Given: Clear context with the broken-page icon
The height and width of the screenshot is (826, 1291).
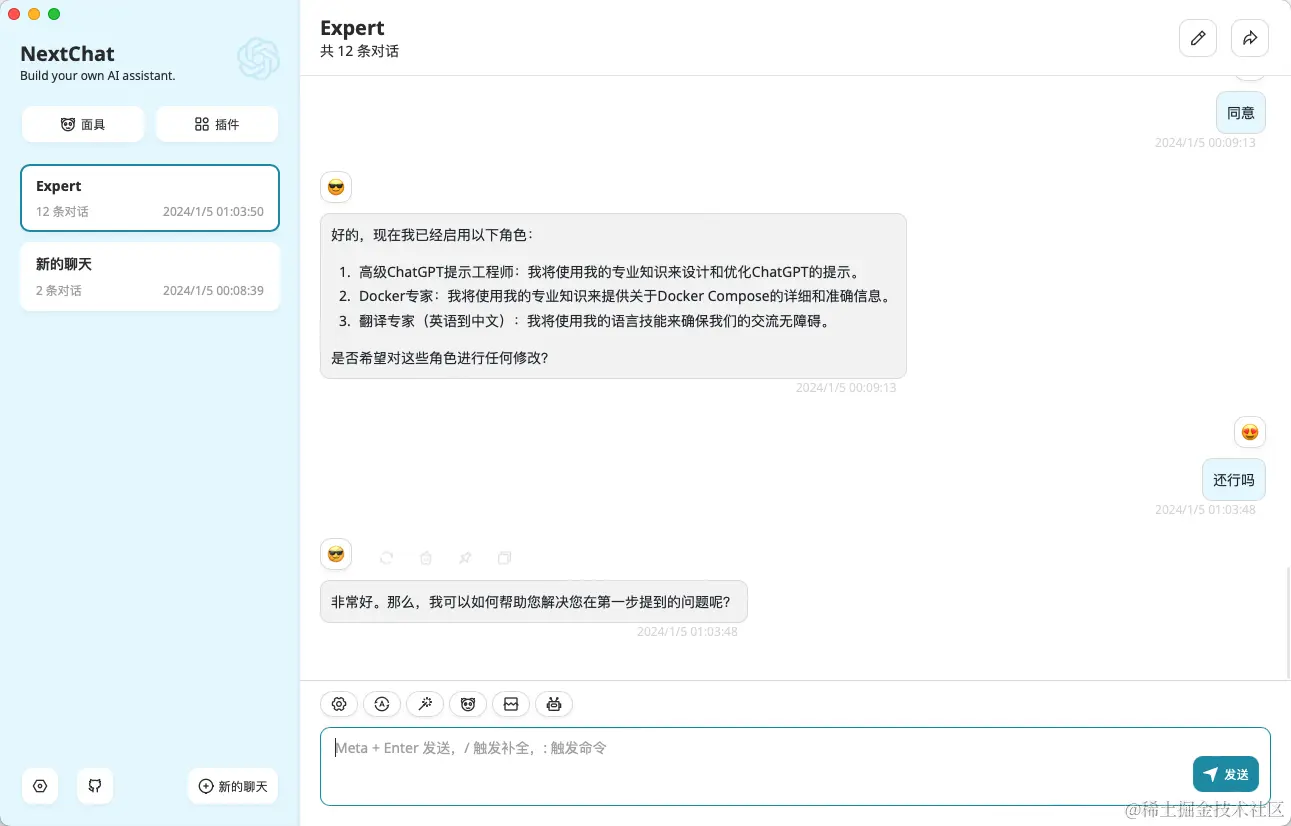Looking at the screenshot, I should (511, 704).
